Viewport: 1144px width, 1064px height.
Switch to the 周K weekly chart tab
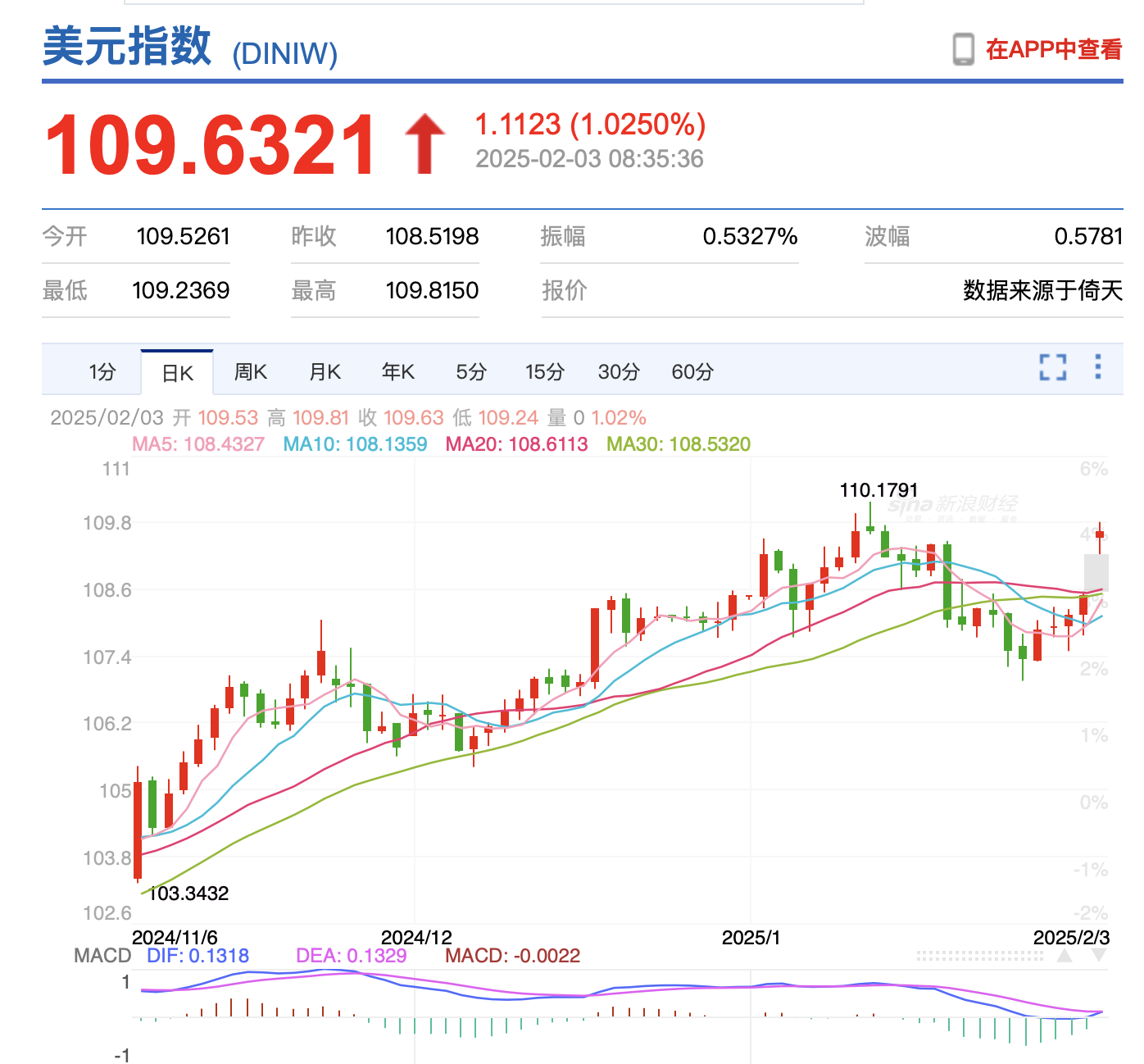250,371
